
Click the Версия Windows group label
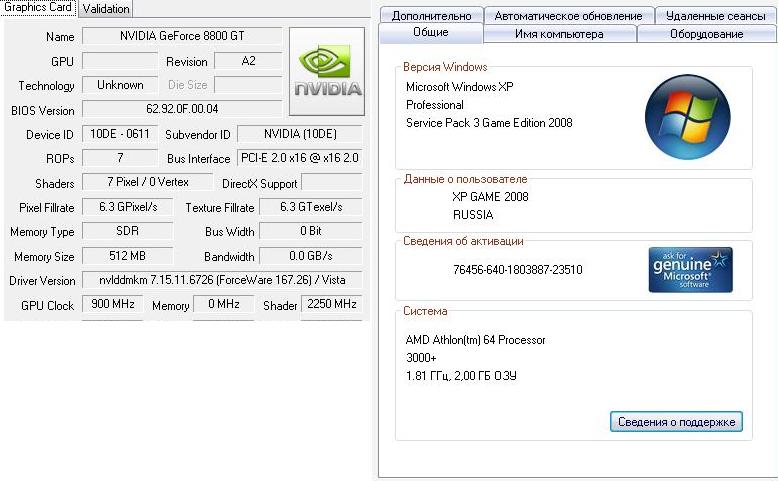pos(445,67)
